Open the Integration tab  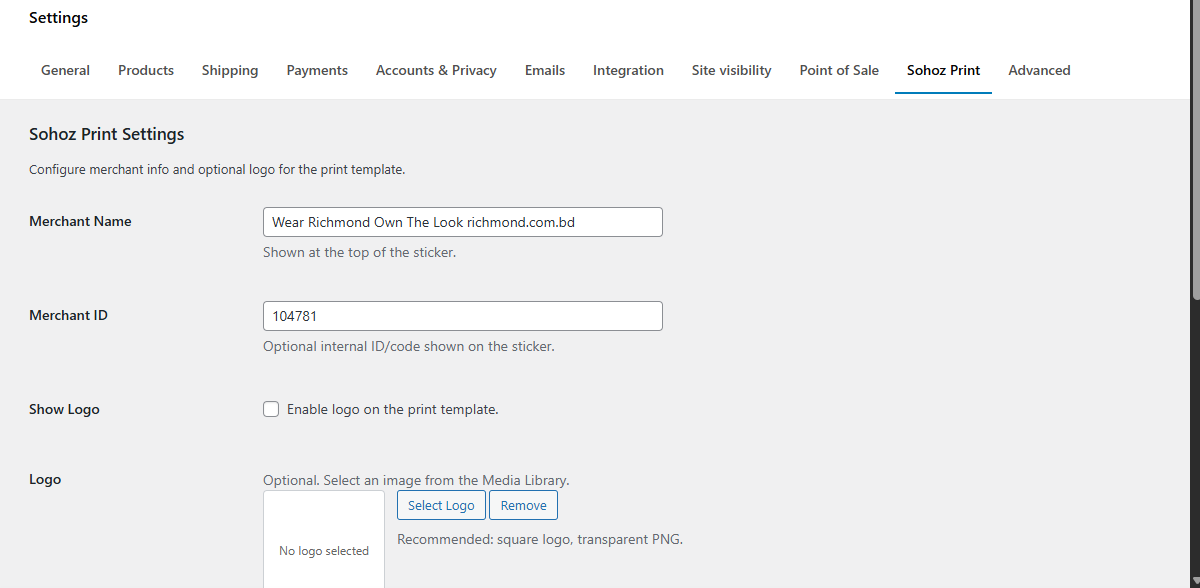(628, 70)
